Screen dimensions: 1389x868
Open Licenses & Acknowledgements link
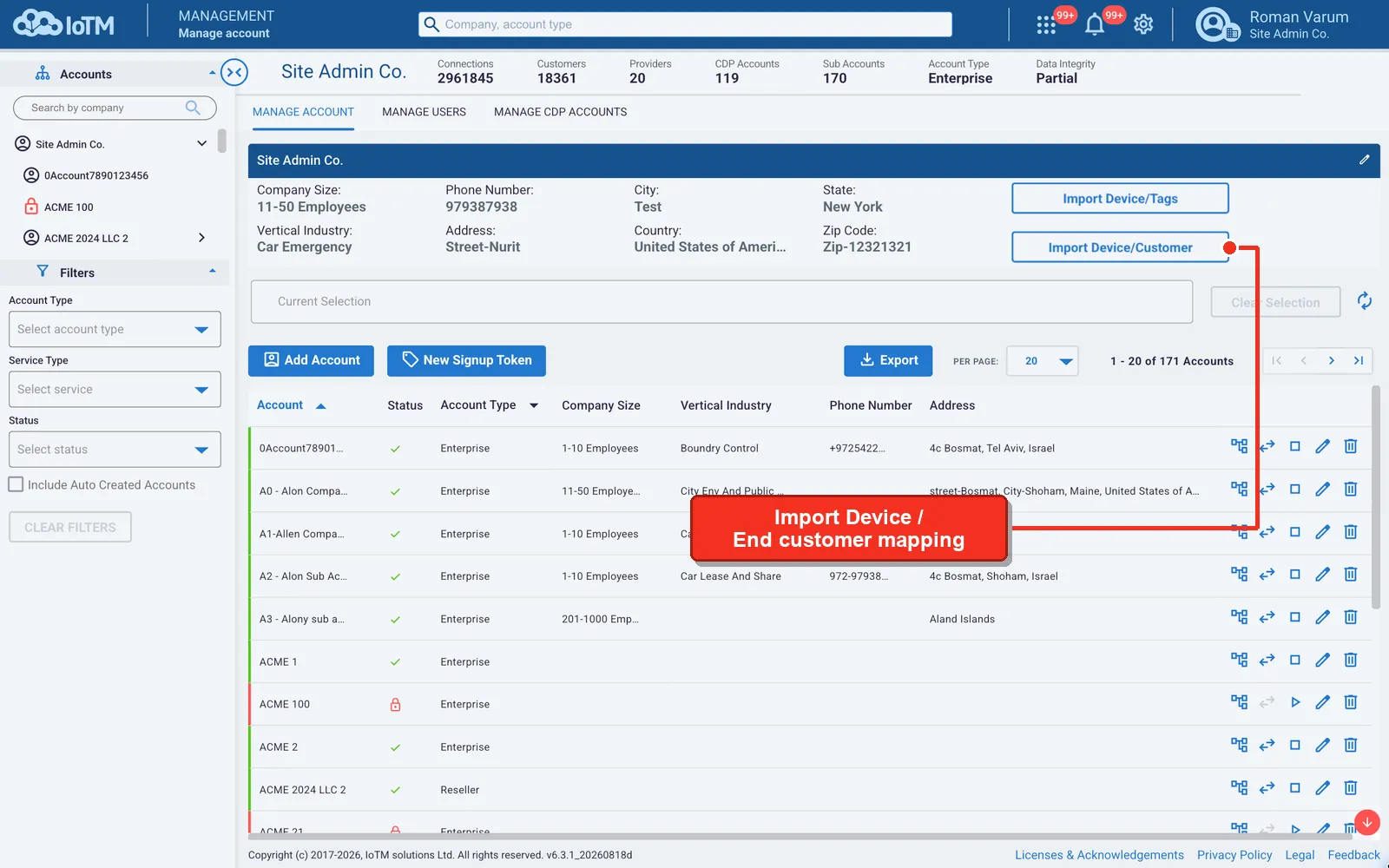[1099, 855]
